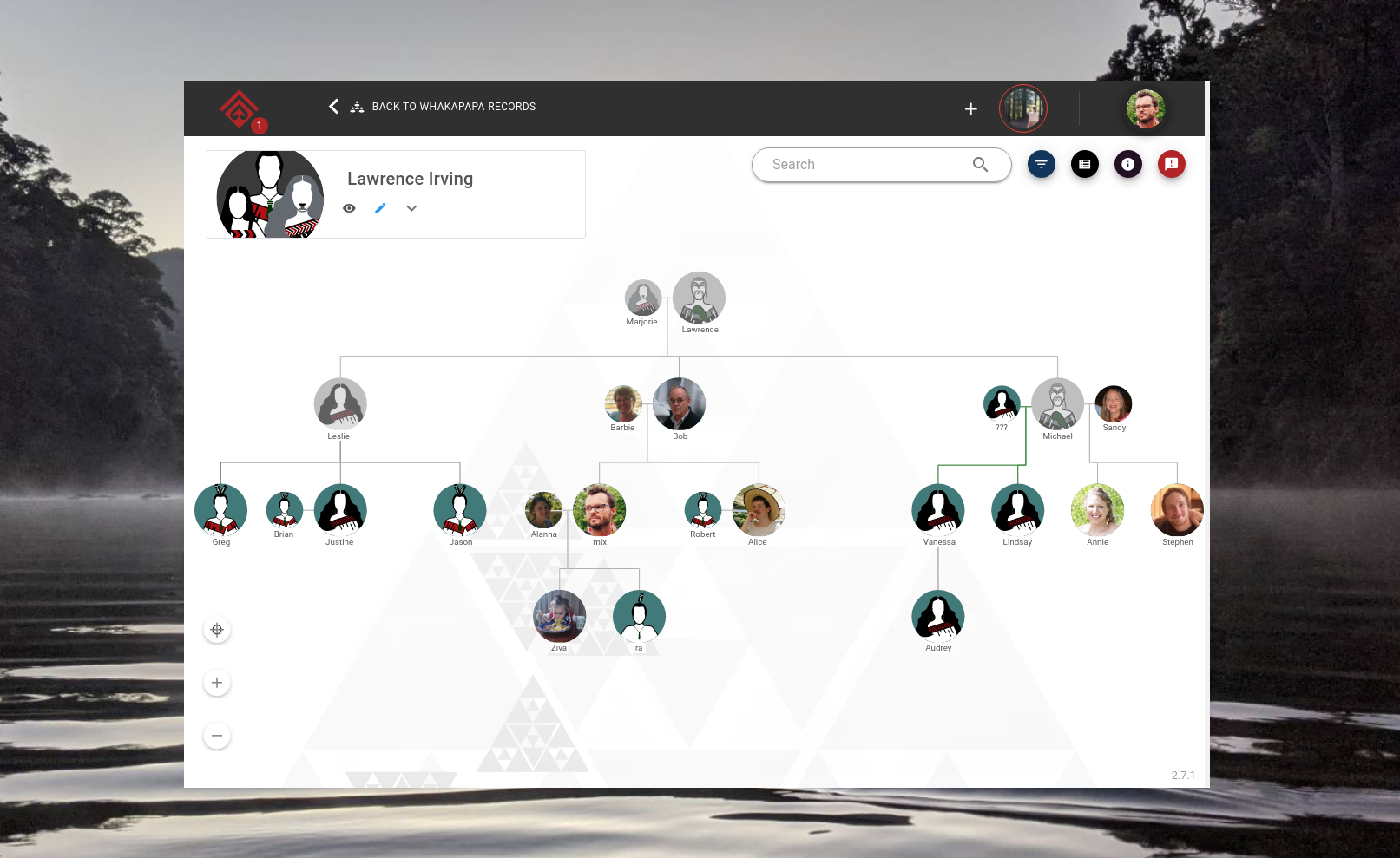The image size is (1400, 858).
Task: Select the Justine node
Action: coord(340,510)
